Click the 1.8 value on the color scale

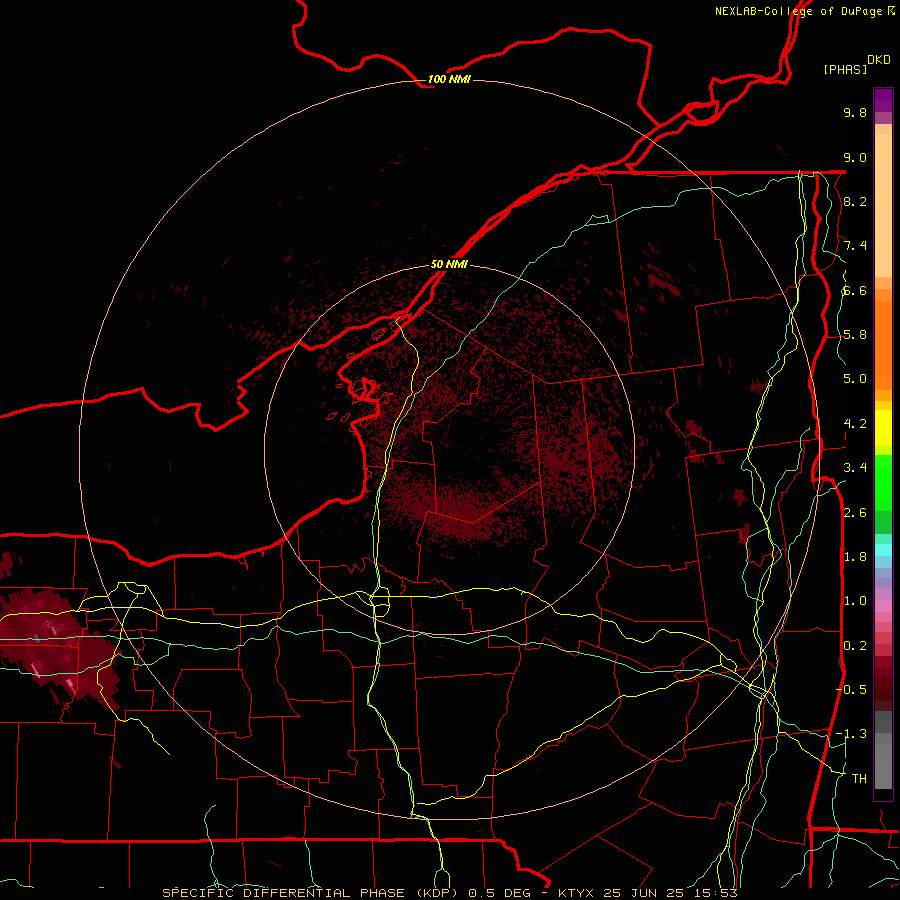[855, 557]
